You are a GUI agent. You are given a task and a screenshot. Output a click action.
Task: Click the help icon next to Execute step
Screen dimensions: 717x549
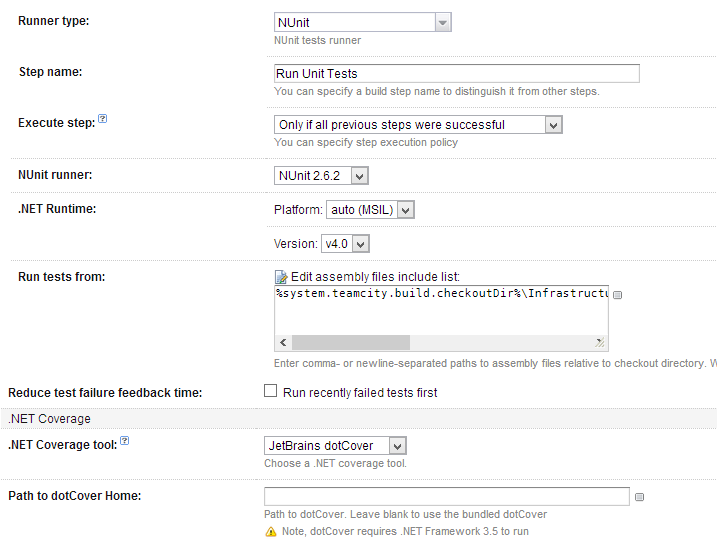pos(102,121)
